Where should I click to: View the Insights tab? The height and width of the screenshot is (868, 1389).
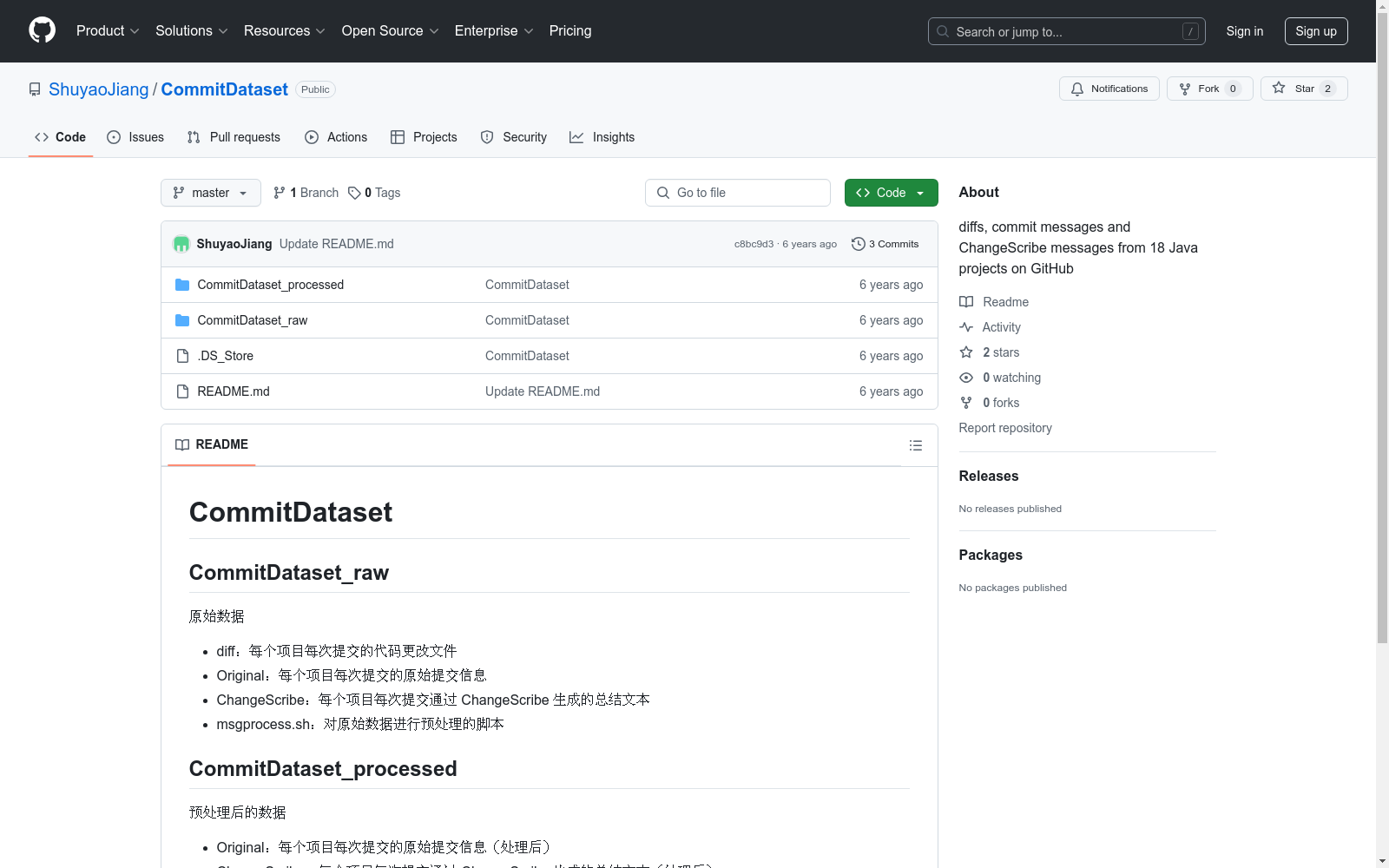(602, 137)
